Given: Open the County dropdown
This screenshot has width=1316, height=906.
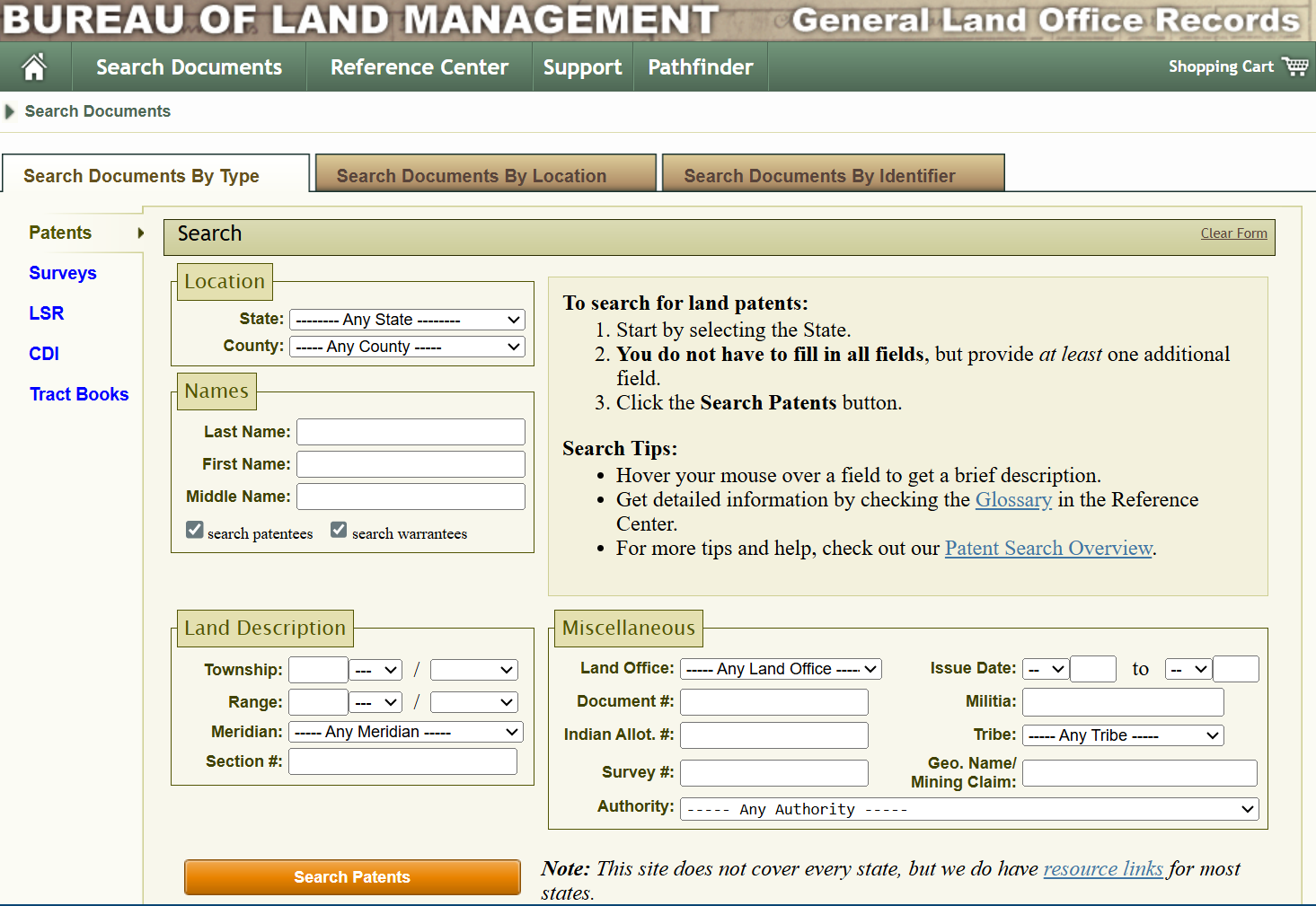Looking at the screenshot, I should pyautogui.click(x=407, y=347).
